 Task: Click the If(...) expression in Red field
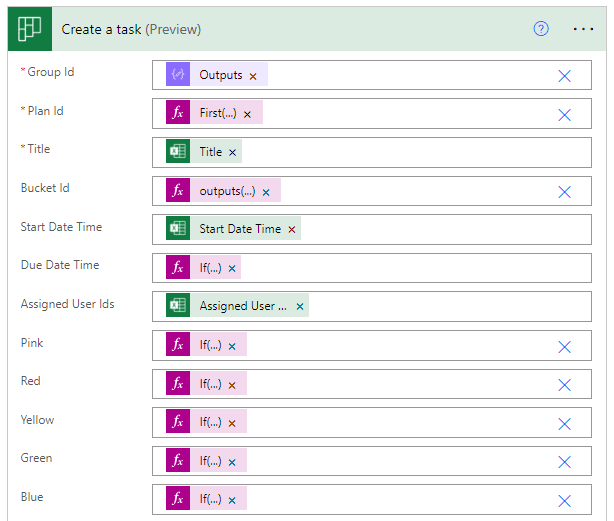[x=210, y=384]
